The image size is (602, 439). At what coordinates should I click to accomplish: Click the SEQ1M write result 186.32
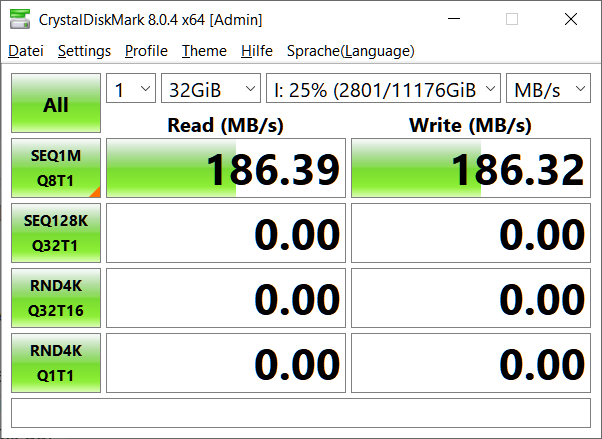471,168
